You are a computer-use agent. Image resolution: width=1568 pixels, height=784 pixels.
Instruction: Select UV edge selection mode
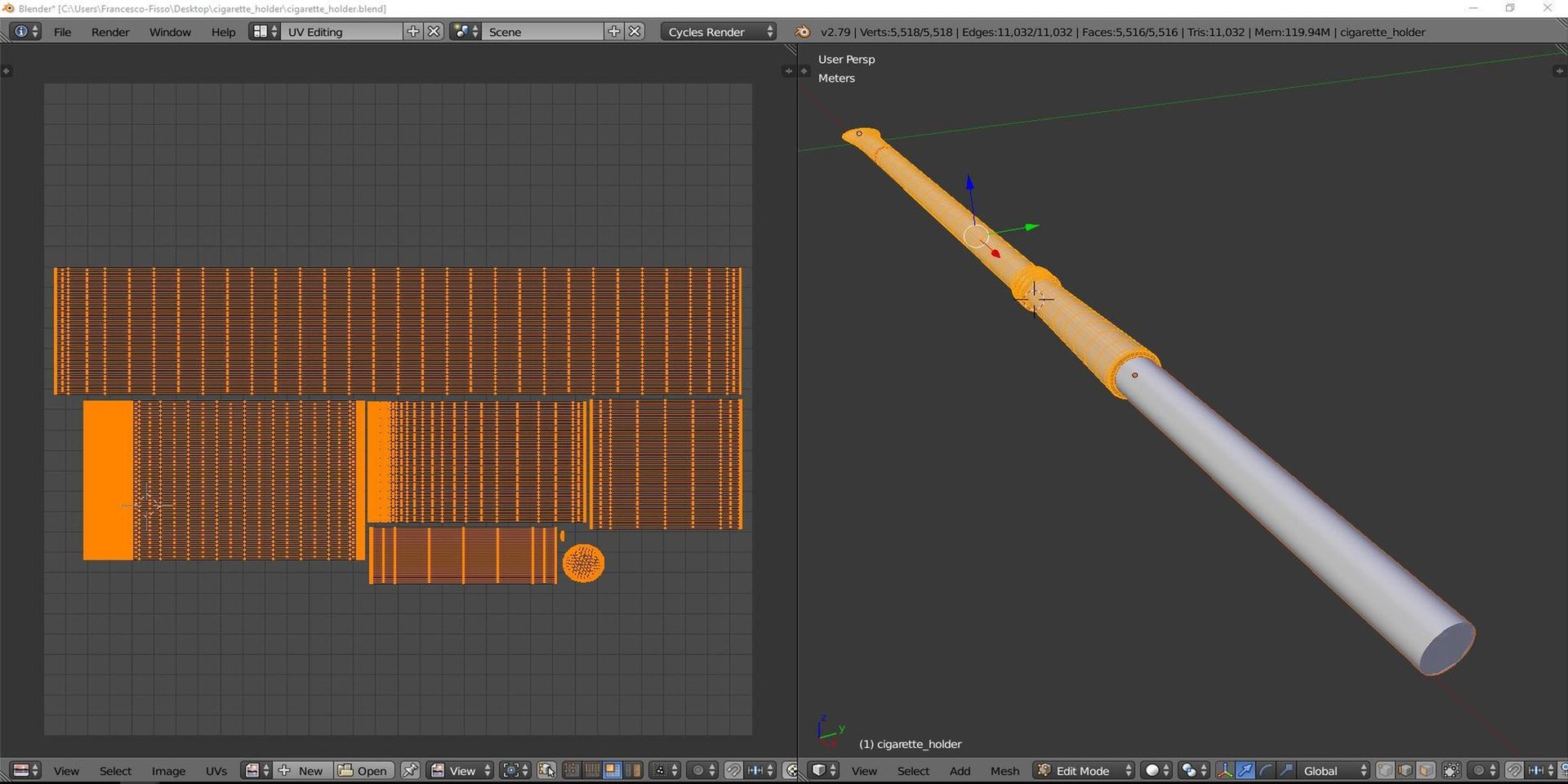coord(592,770)
